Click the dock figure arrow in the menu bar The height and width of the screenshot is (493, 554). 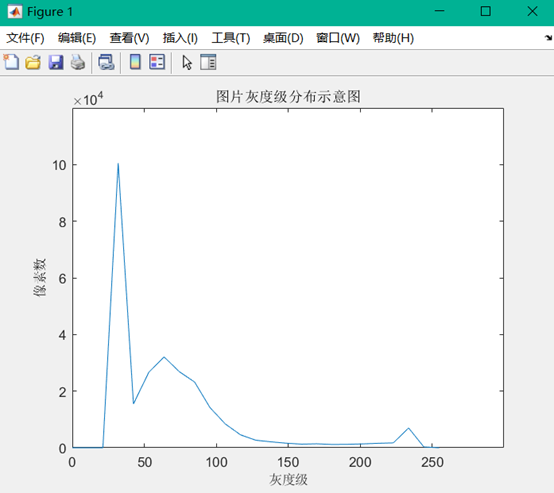click(x=548, y=37)
